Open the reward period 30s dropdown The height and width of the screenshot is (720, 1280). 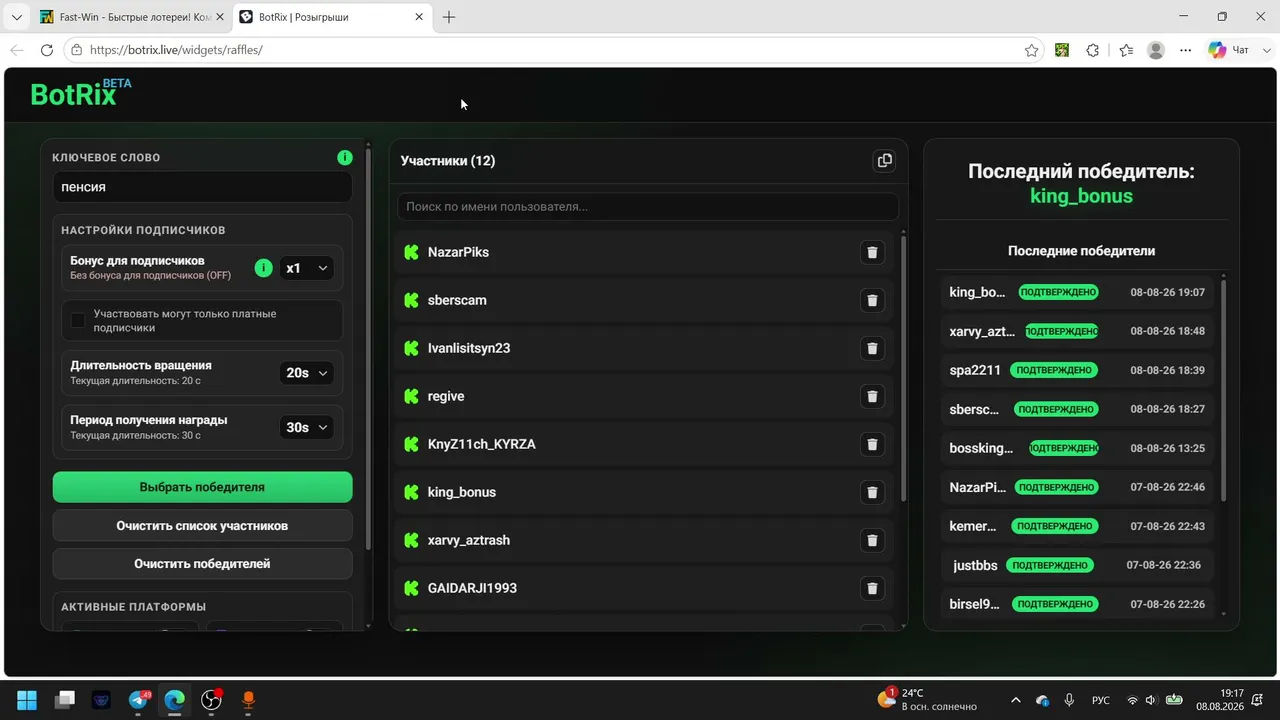tap(306, 427)
